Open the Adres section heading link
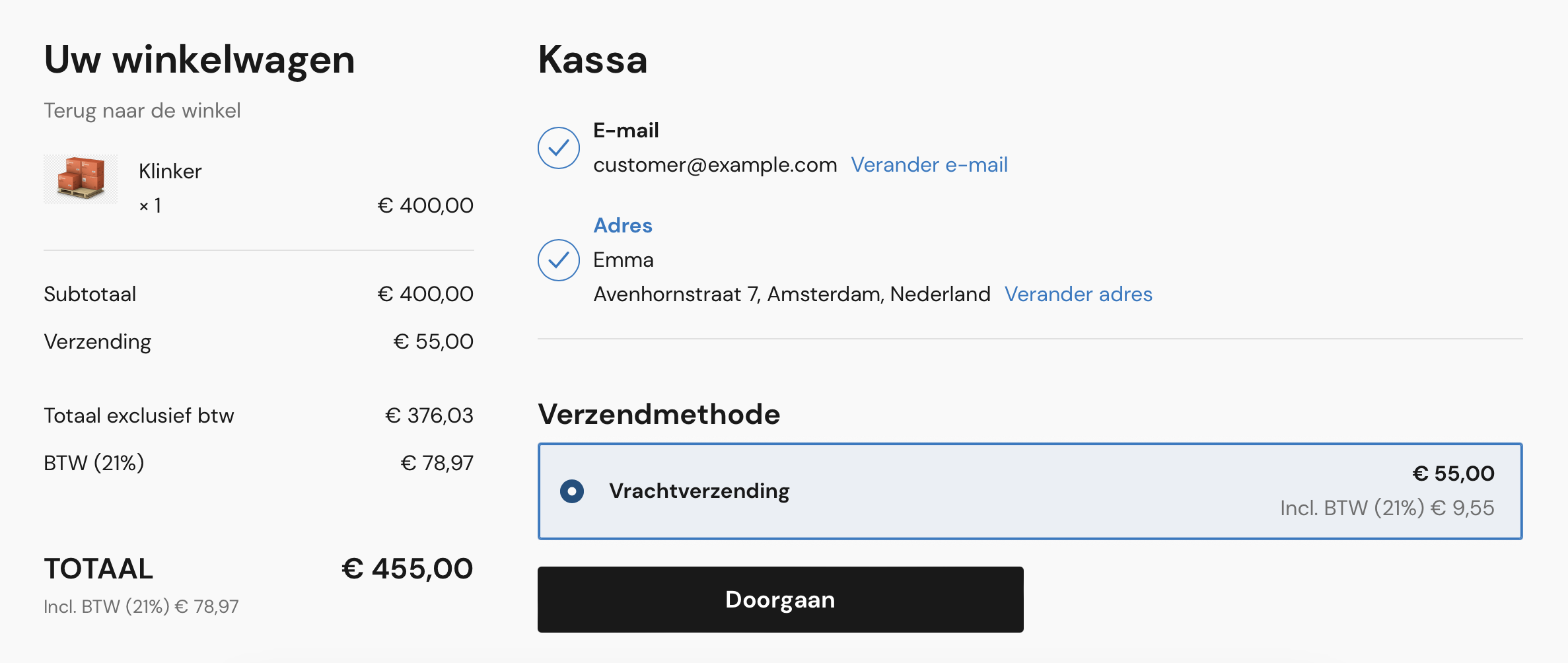This screenshot has width=1568, height=663. pyautogui.click(x=622, y=226)
